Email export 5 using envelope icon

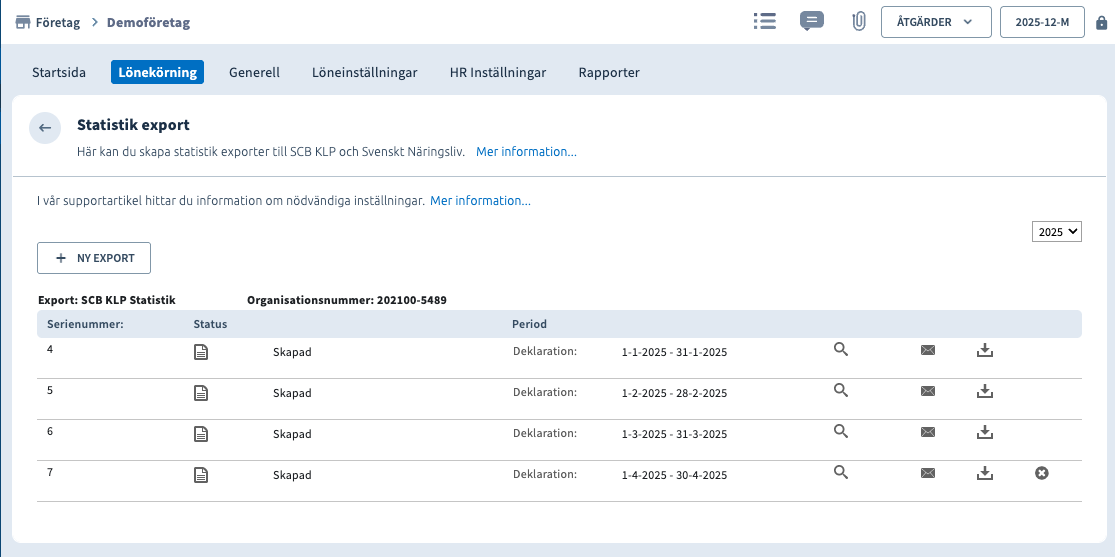(x=927, y=391)
